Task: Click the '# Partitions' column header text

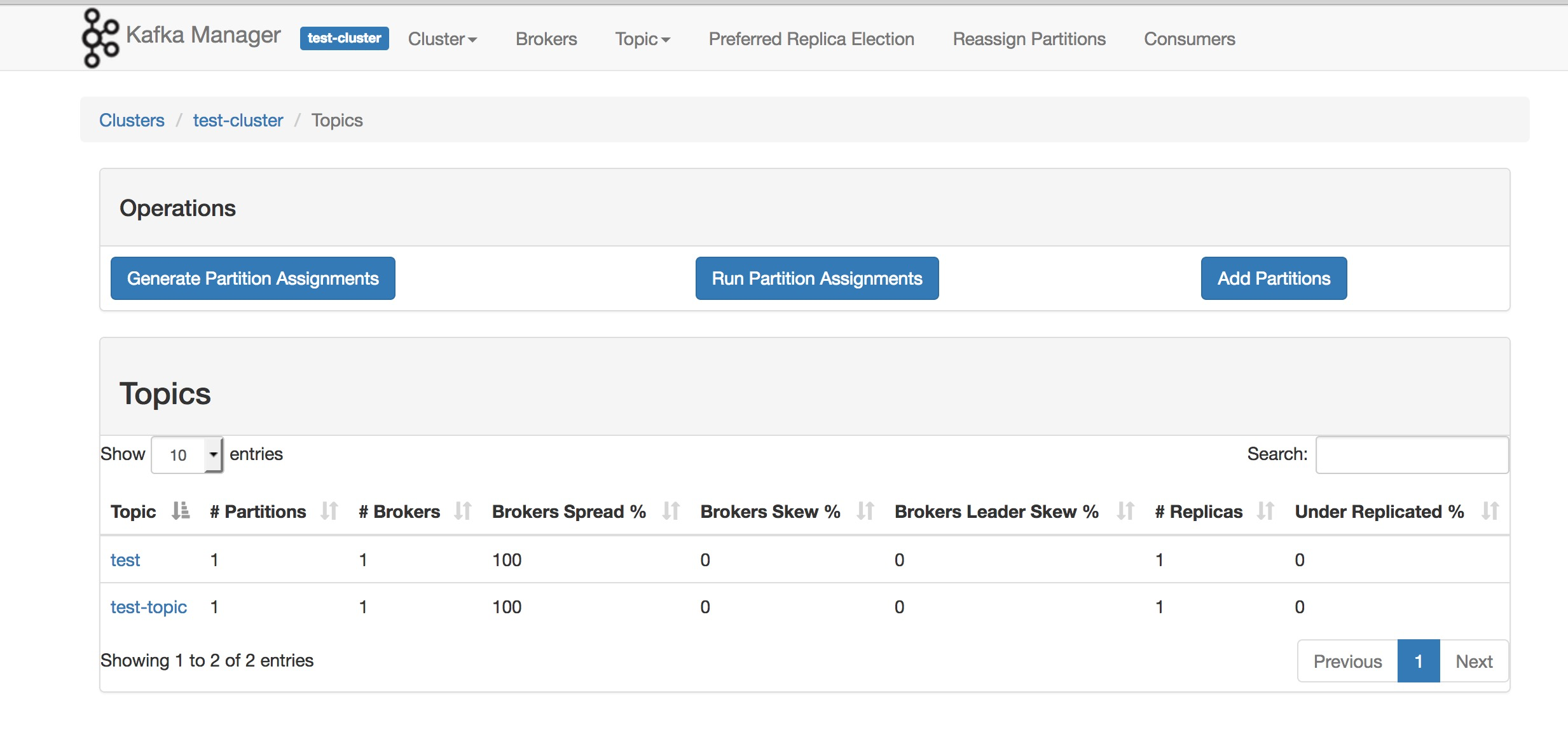Action: [x=258, y=512]
